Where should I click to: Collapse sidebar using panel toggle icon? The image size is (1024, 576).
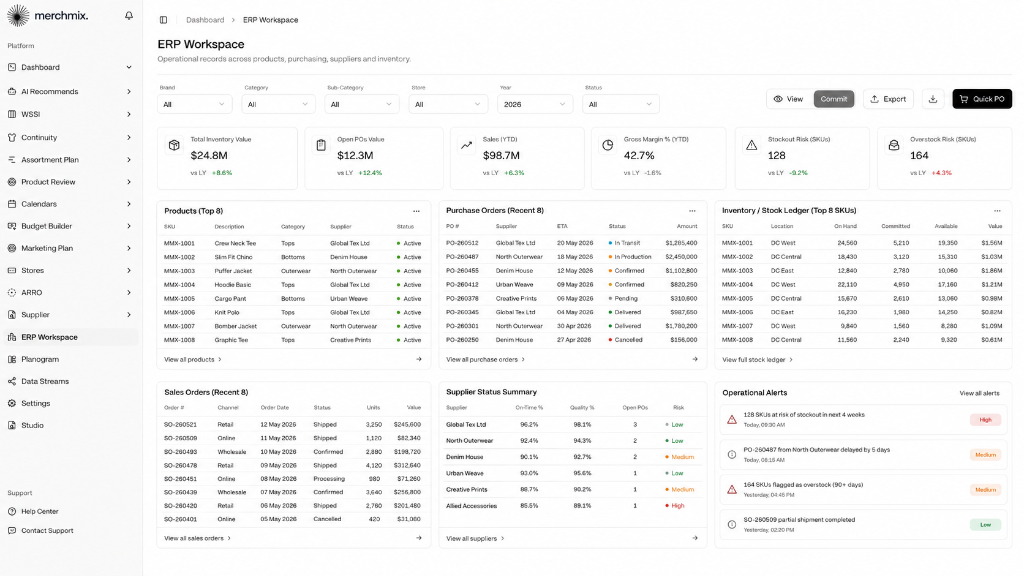pyautogui.click(x=163, y=20)
